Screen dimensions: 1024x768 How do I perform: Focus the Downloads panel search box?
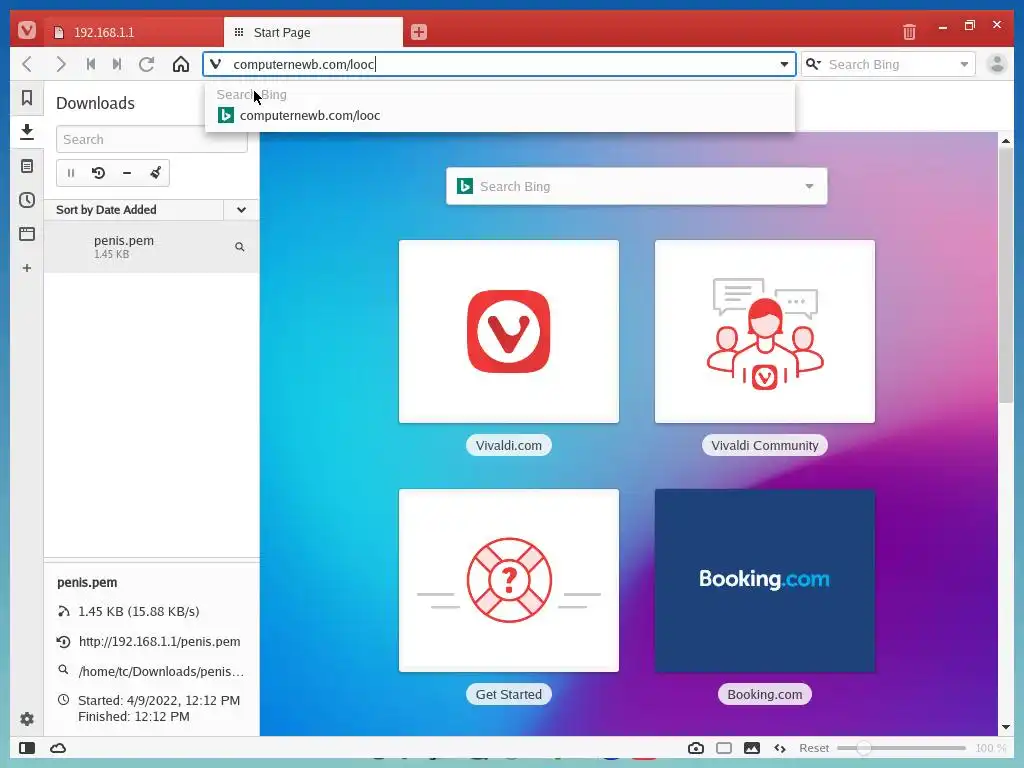point(152,139)
